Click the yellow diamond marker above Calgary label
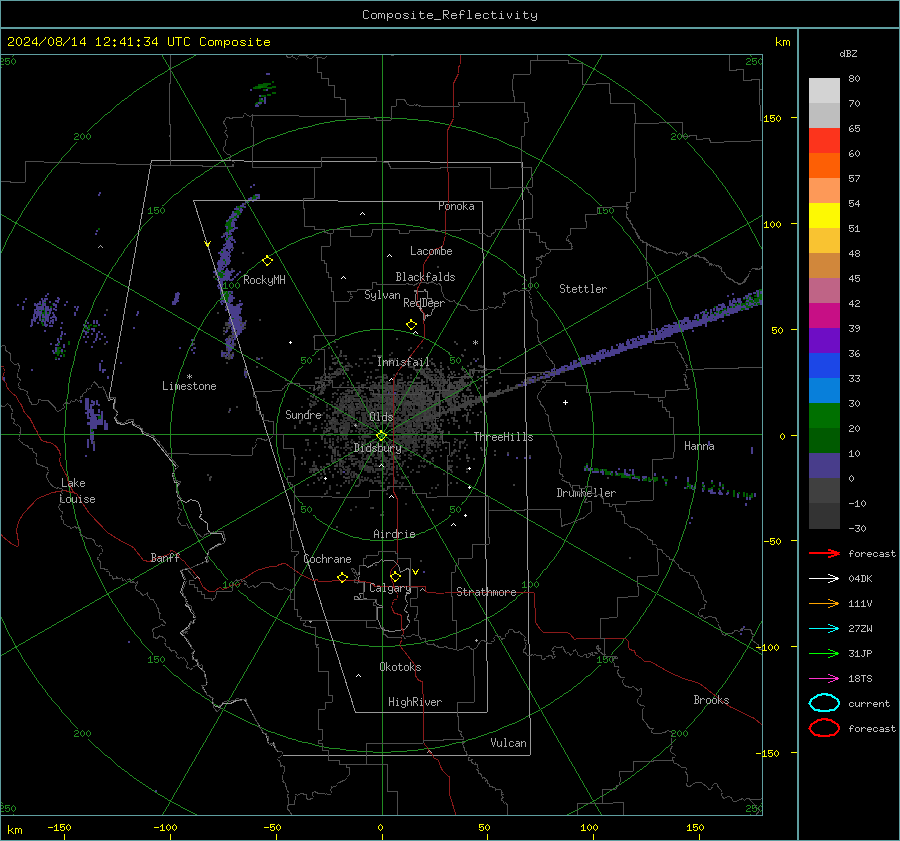The height and width of the screenshot is (841, 900). coord(395,576)
